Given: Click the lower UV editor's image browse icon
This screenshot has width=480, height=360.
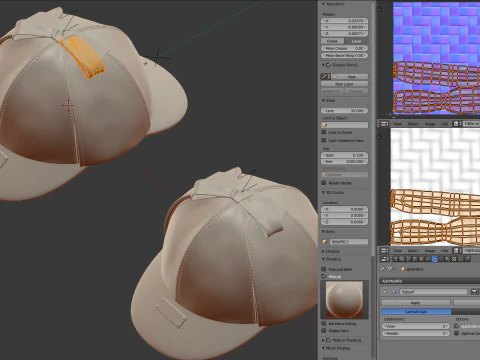Looking at the screenshot, I should 457,250.
